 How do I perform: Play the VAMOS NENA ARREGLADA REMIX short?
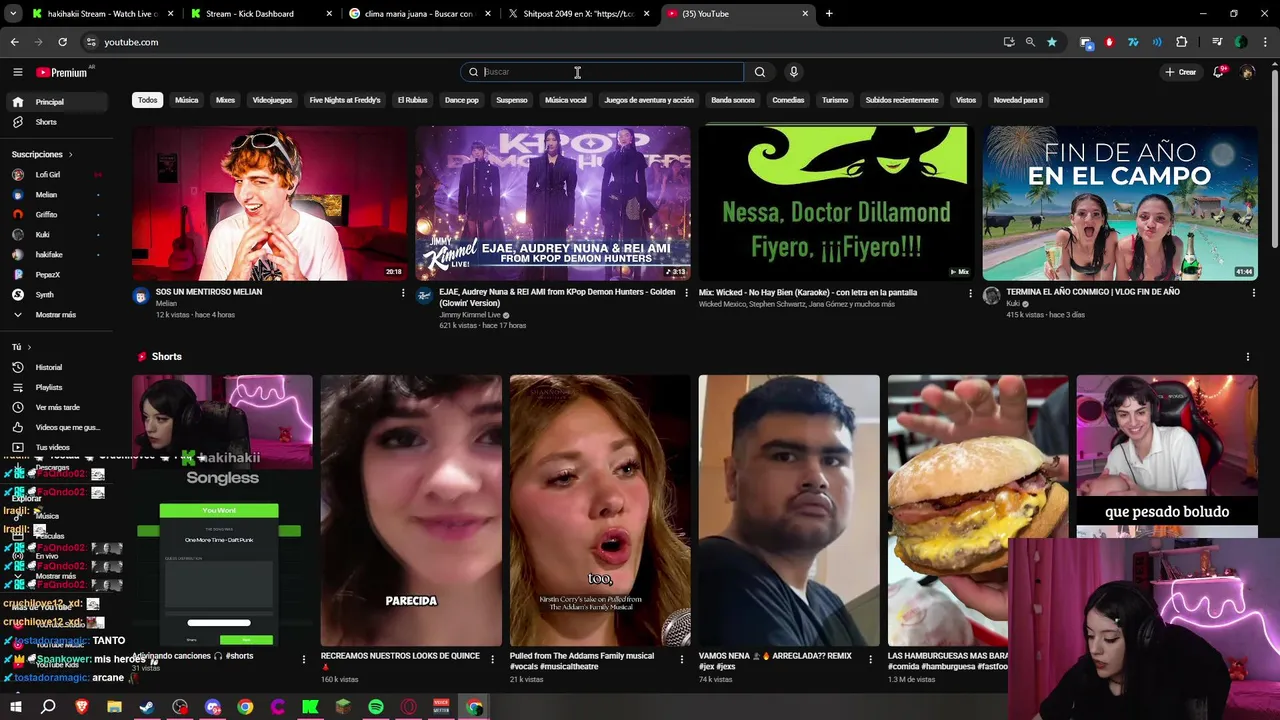coord(789,510)
